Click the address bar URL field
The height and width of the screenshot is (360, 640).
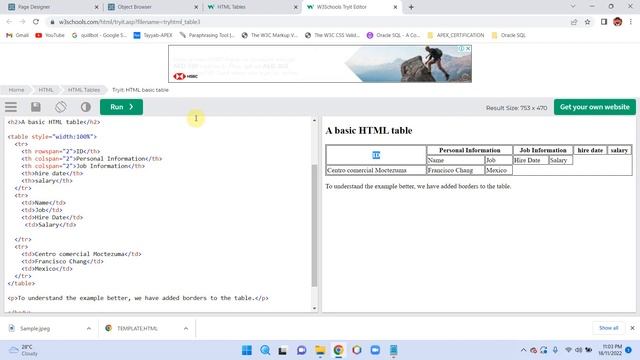coord(306,22)
